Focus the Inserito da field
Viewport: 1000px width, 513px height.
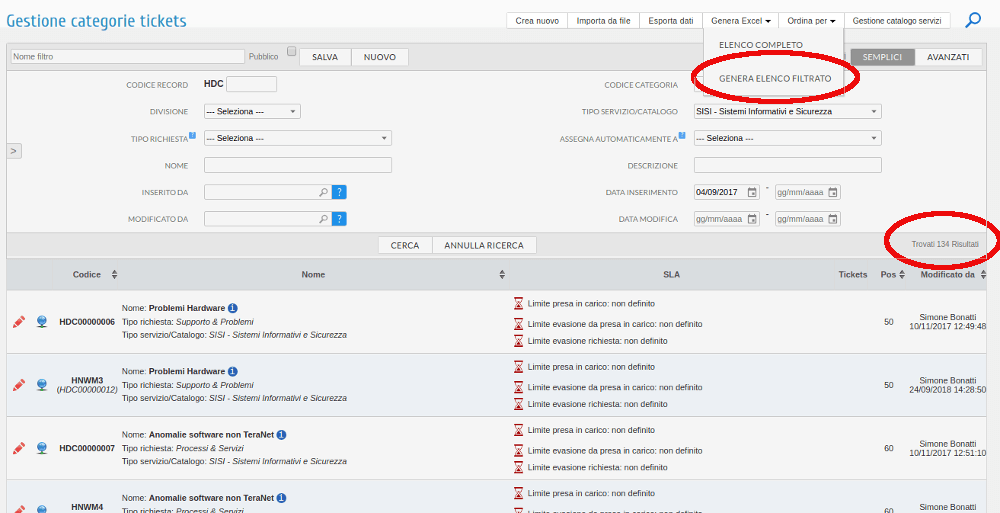[268, 192]
